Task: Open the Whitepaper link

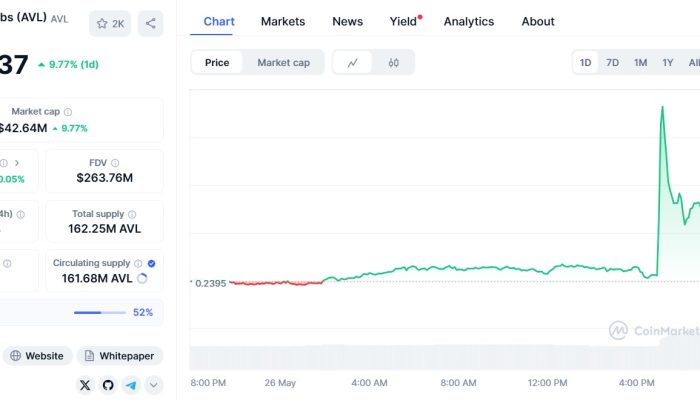Action: (119, 356)
